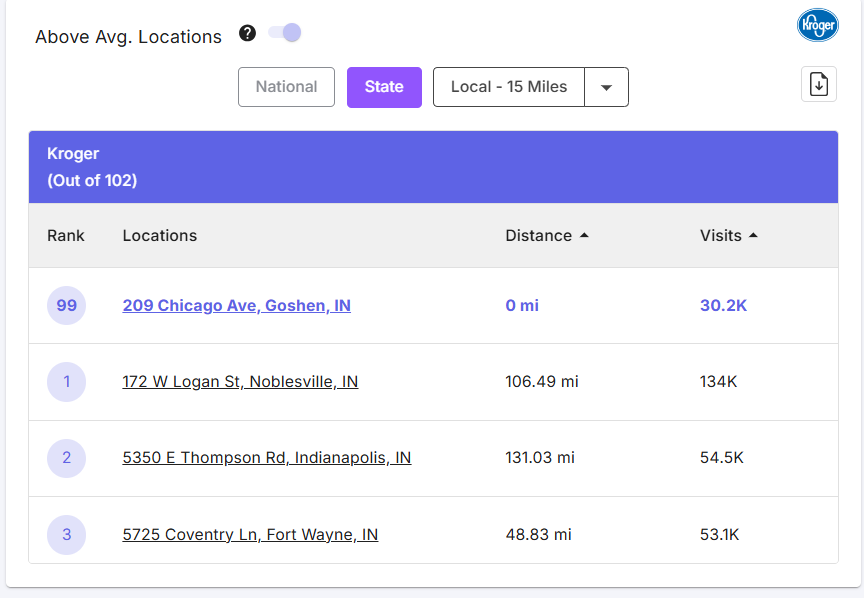Expand the local miles dropdown arrow
The image size is (864, 598).
click(607, 87)
